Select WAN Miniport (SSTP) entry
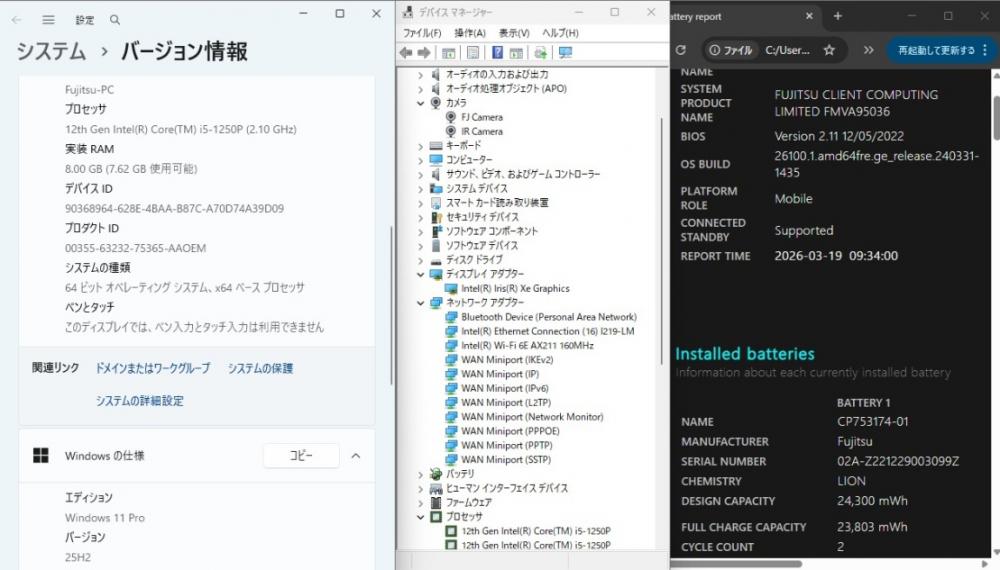This screenshot has height=570, width=1000. [506, 460]
